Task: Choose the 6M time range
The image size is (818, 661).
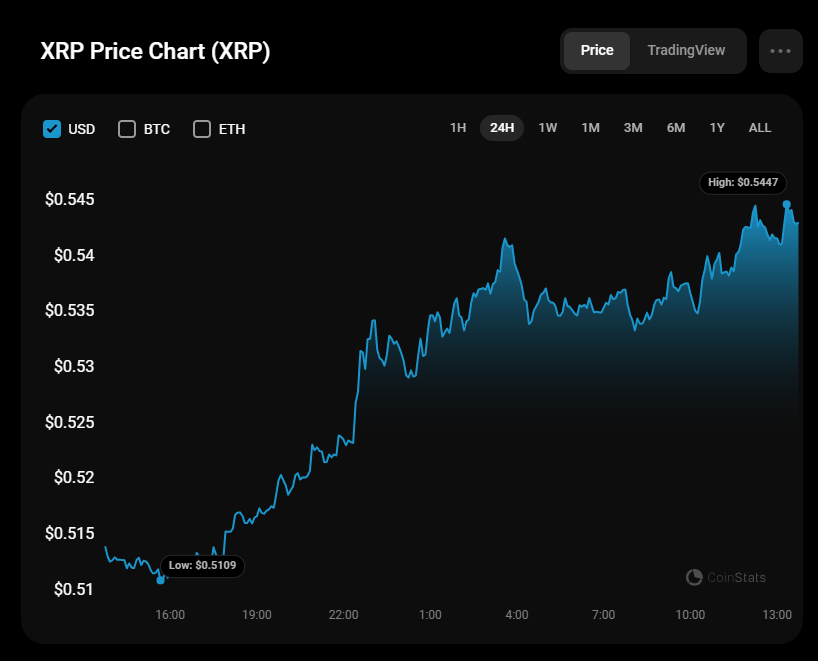Action: point(676,128)
